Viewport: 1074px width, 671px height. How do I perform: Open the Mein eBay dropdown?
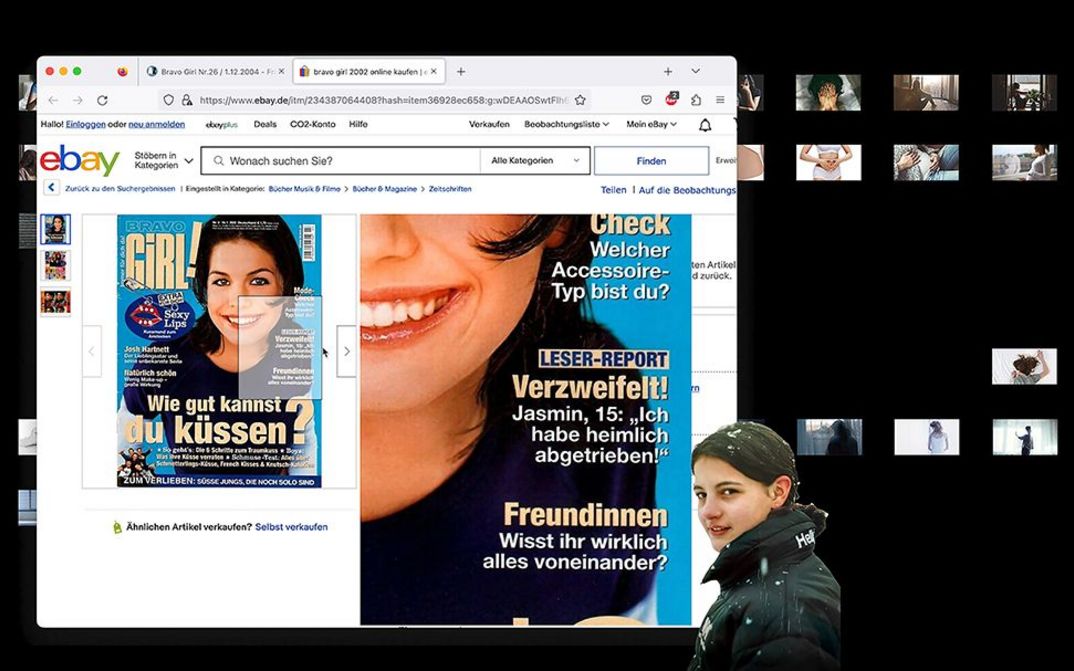coord(651,125)
